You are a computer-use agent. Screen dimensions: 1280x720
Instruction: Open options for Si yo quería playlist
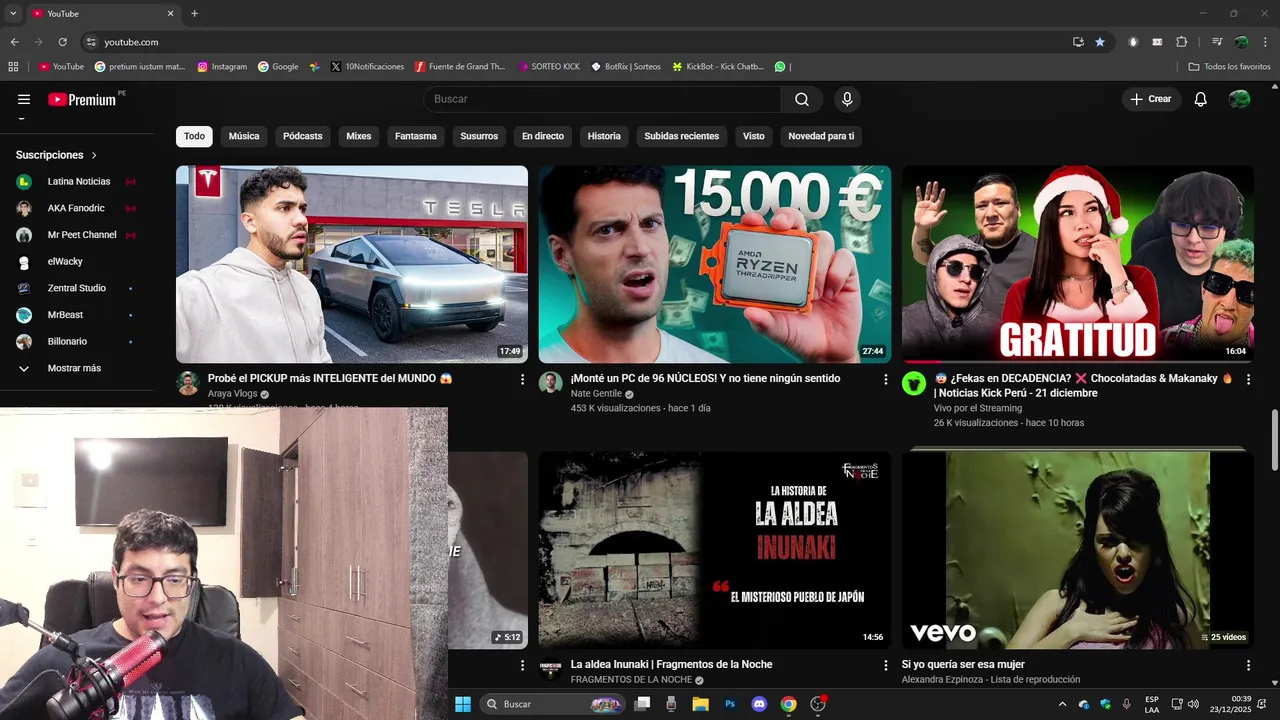pos(1248,665)
